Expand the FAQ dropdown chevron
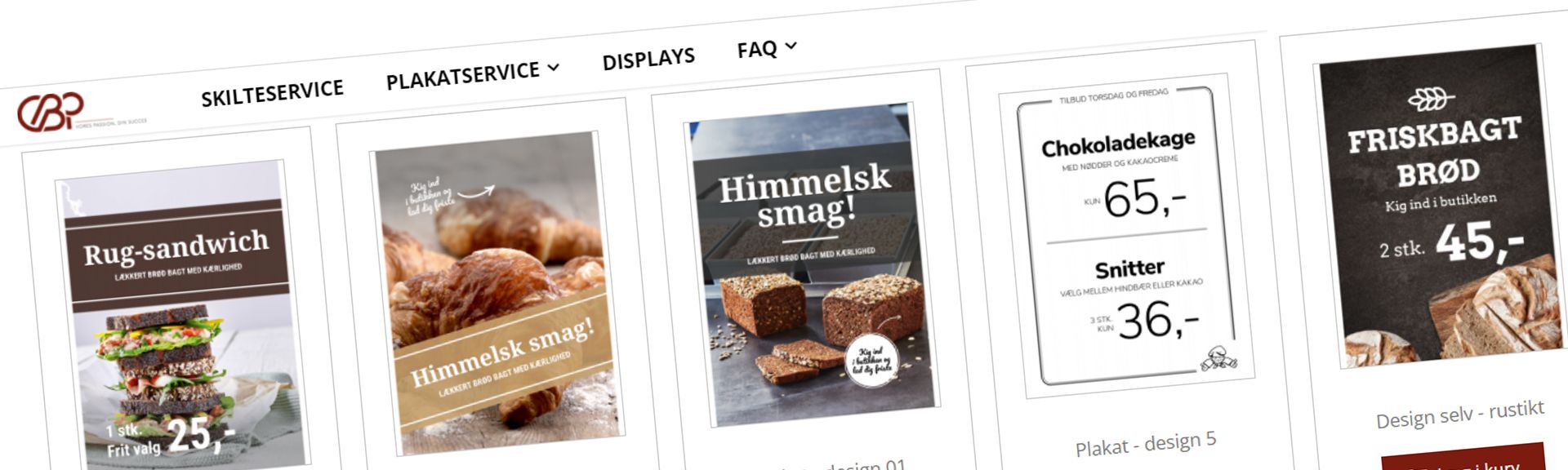Image resolution: width=1568 pixels, height=470 pixels. click(790, 47)
